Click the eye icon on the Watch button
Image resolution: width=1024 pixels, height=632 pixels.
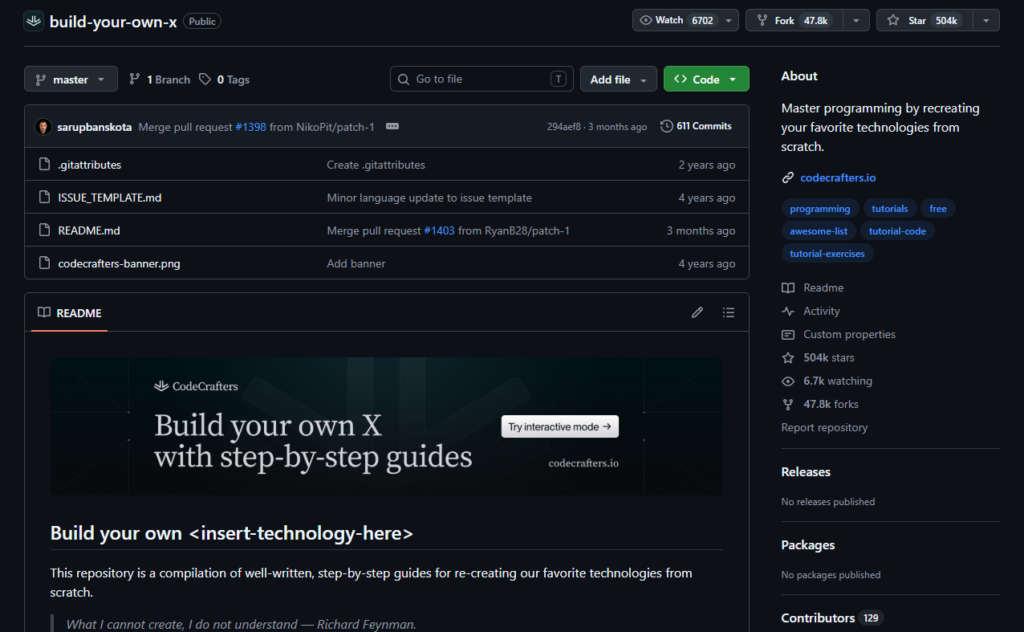click(645, 20)
